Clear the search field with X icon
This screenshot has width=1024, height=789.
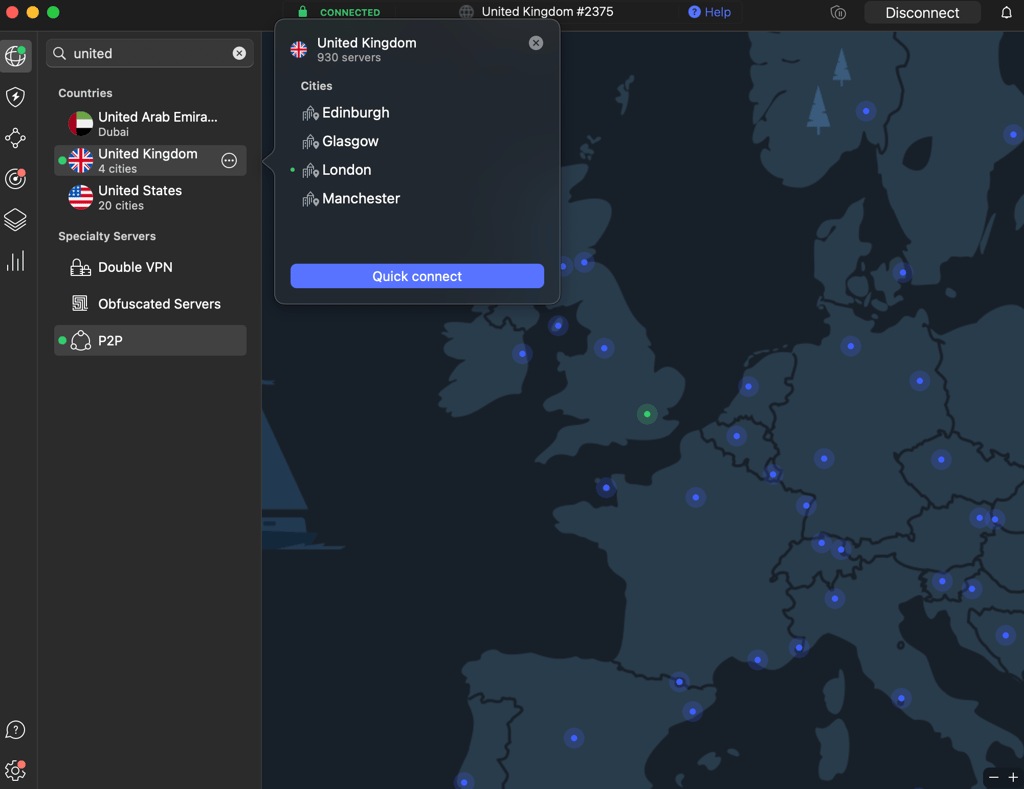[240, 54]
